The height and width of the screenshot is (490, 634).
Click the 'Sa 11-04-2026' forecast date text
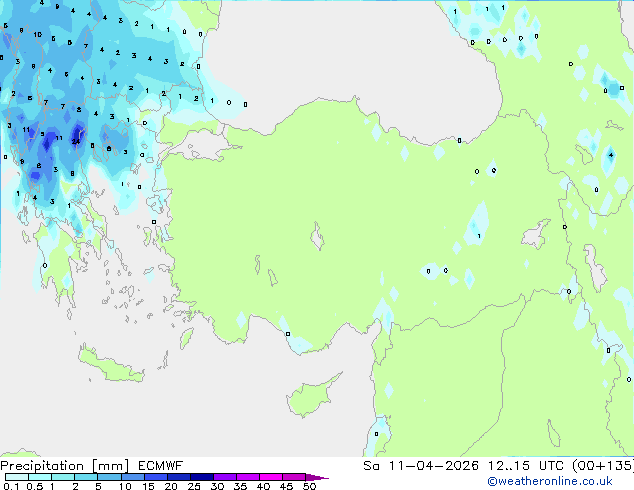[421, 466]
